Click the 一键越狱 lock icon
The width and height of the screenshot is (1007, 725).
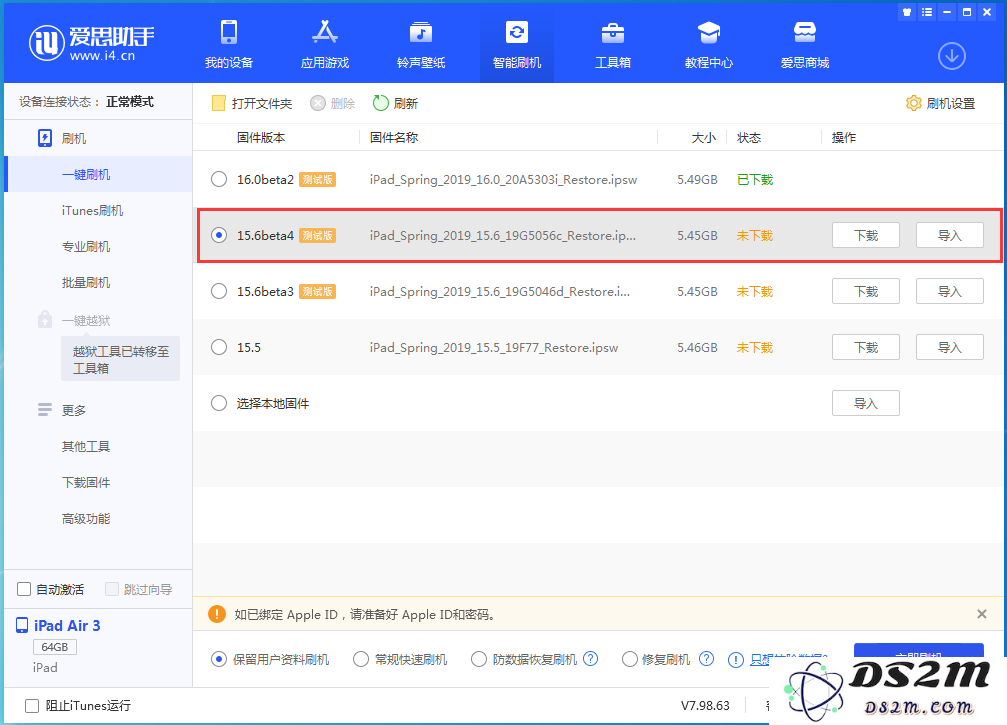[45, 319]
